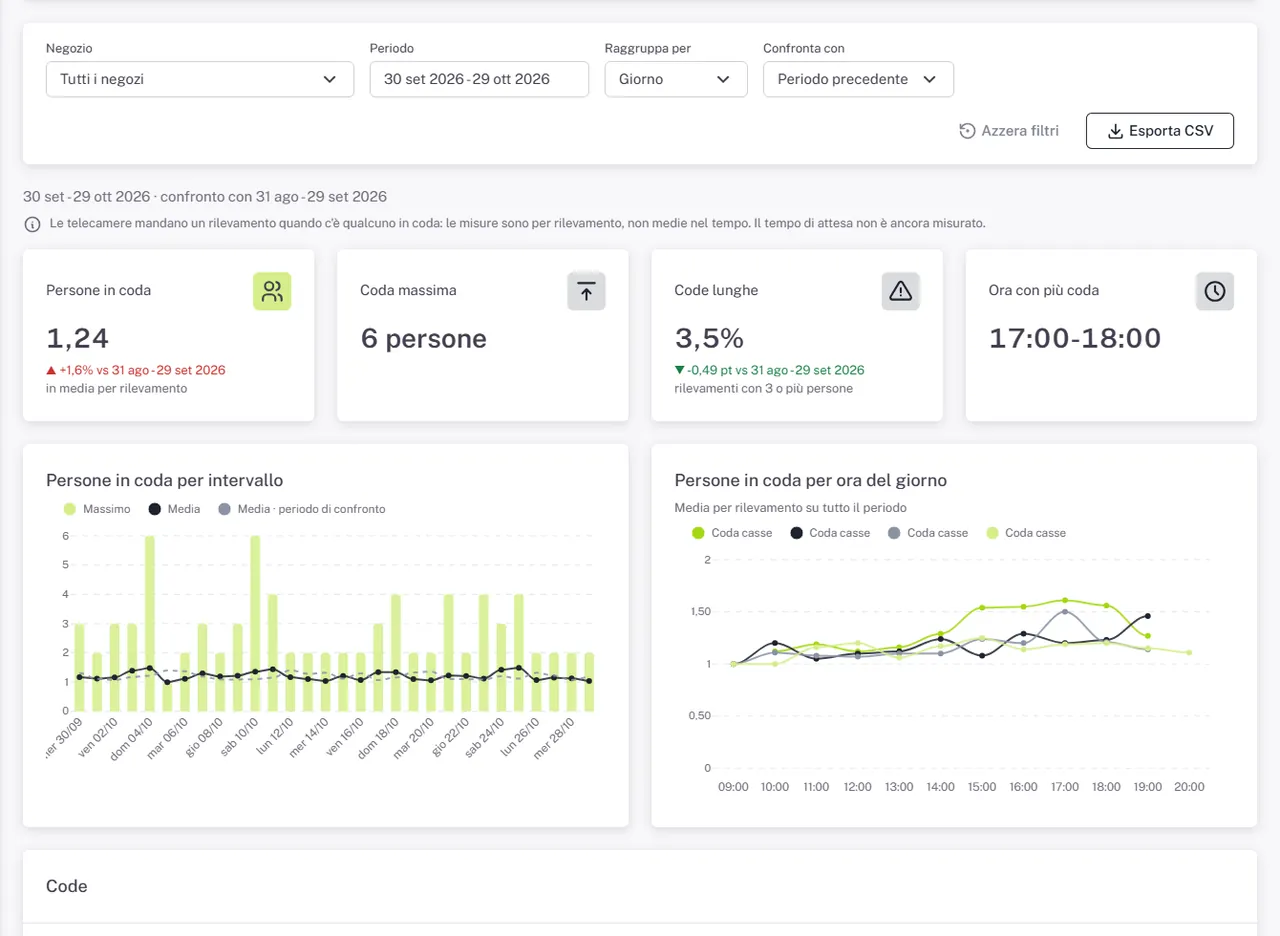Click the chevron arrow in the Periodo precedente dropdown
This screenshot has width=1280, height=936.
coord(929,79)
